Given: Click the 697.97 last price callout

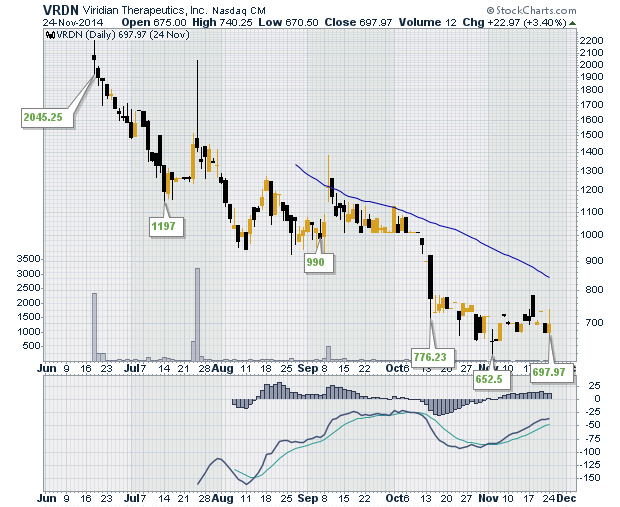Looking at the screenshot, I should (x=551, y=372).
